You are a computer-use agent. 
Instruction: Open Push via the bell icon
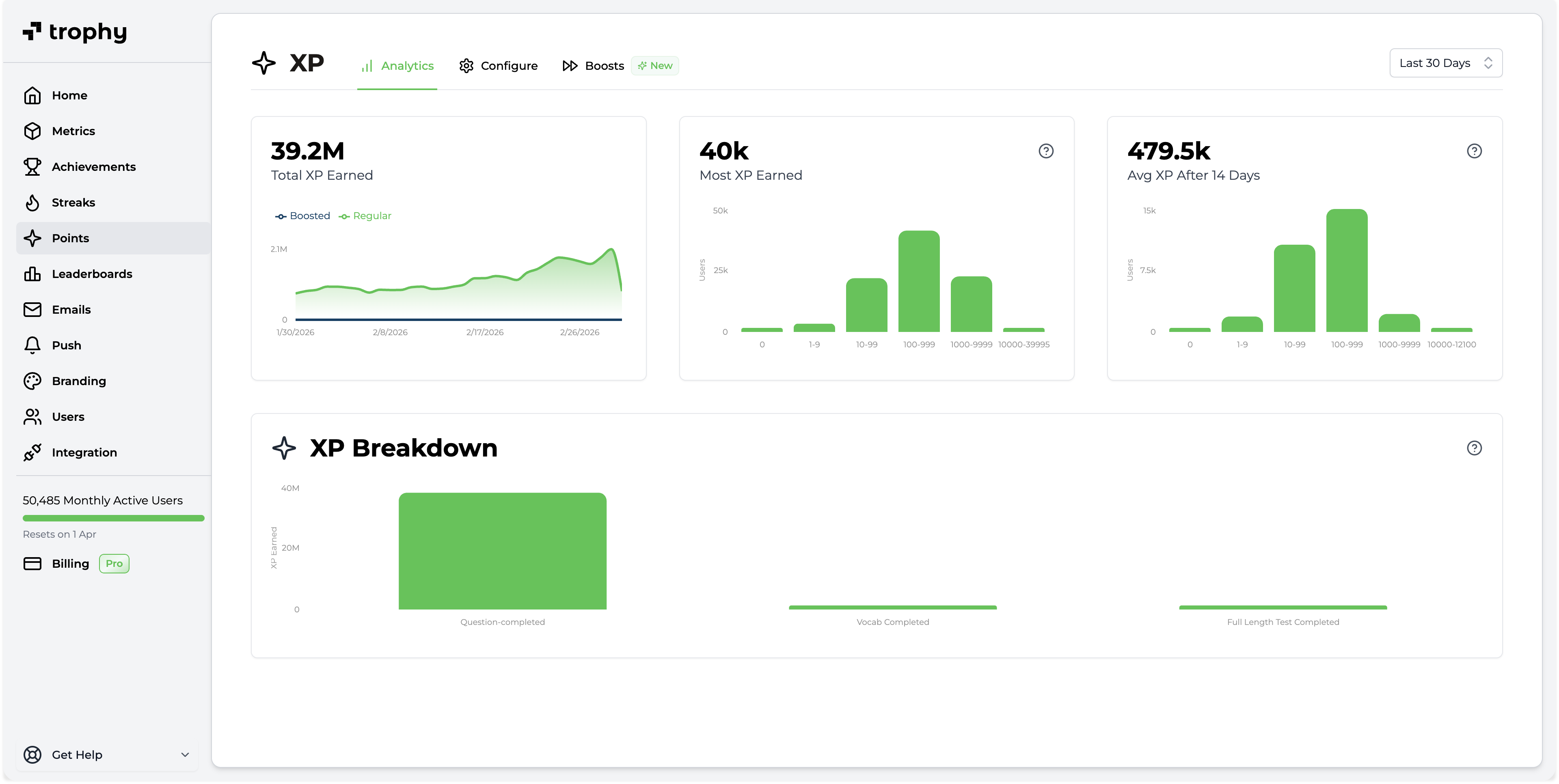click(32, 345)
